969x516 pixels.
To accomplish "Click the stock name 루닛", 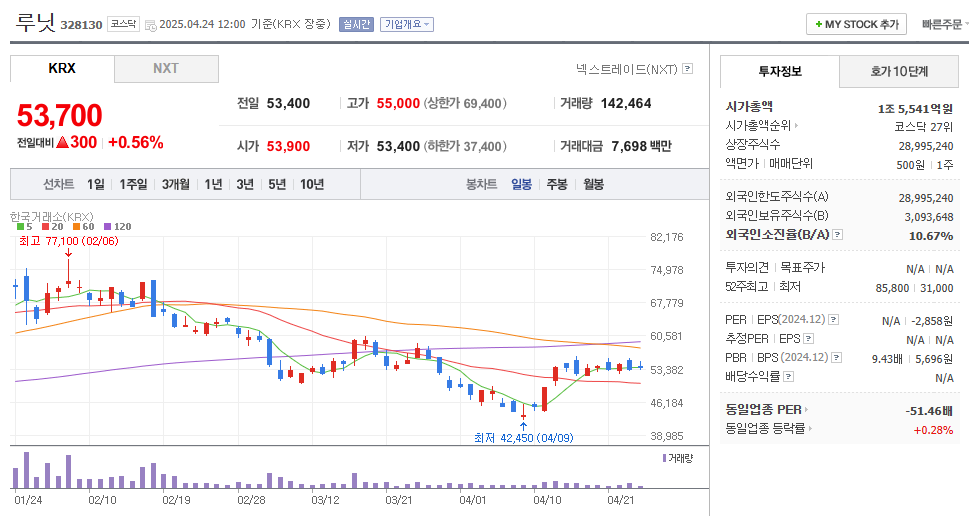I will pos(35,22).
